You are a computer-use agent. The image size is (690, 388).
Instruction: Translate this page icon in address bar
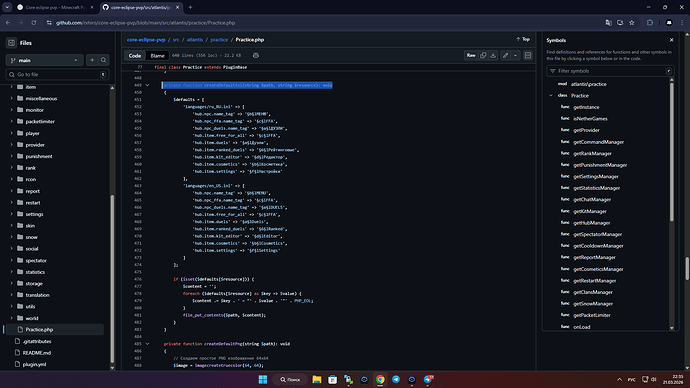[609, 22]
